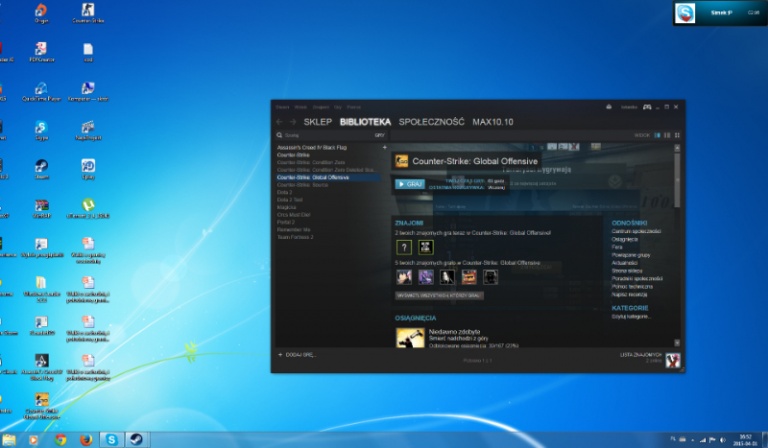Click the show all friends who played button

coord(440,296)
